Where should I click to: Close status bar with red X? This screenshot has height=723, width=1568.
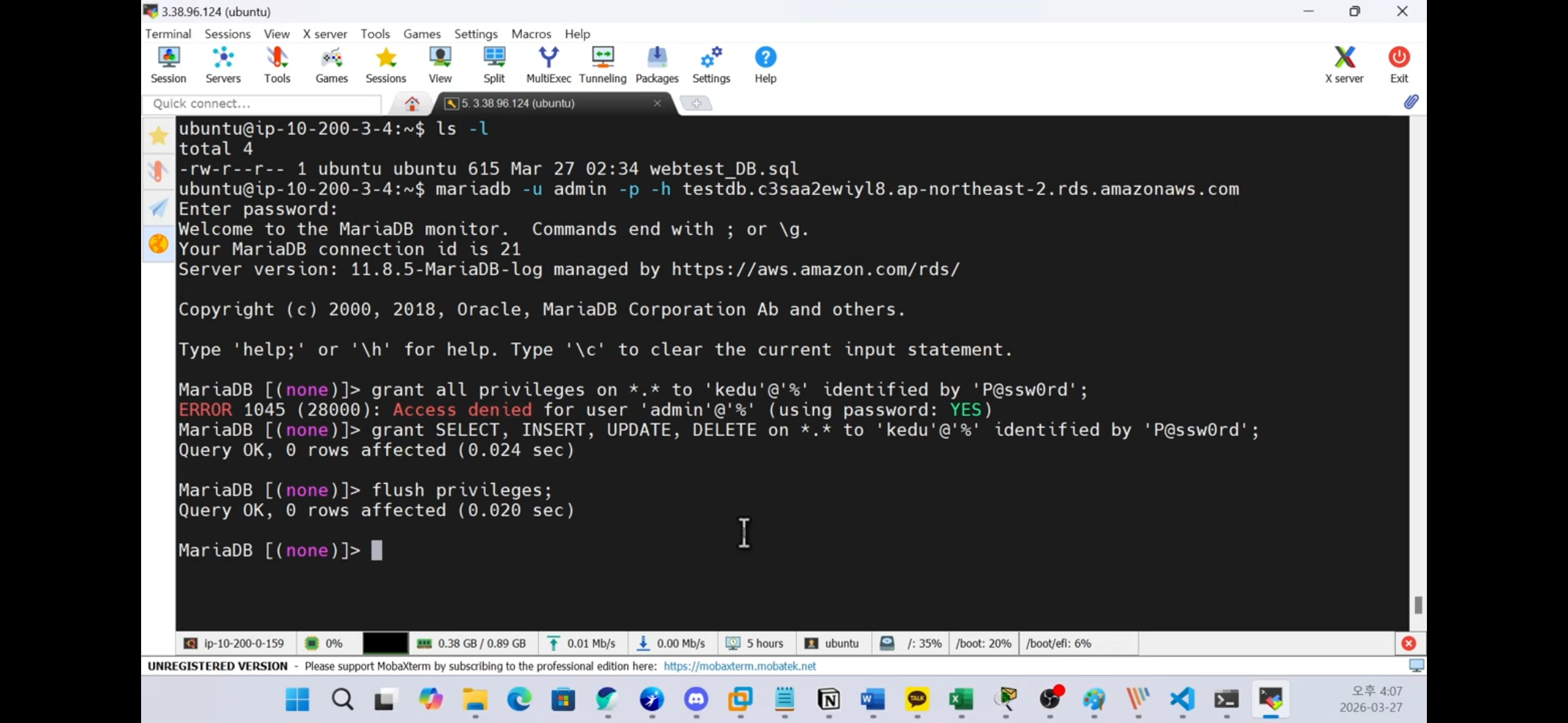(1409, 643)
